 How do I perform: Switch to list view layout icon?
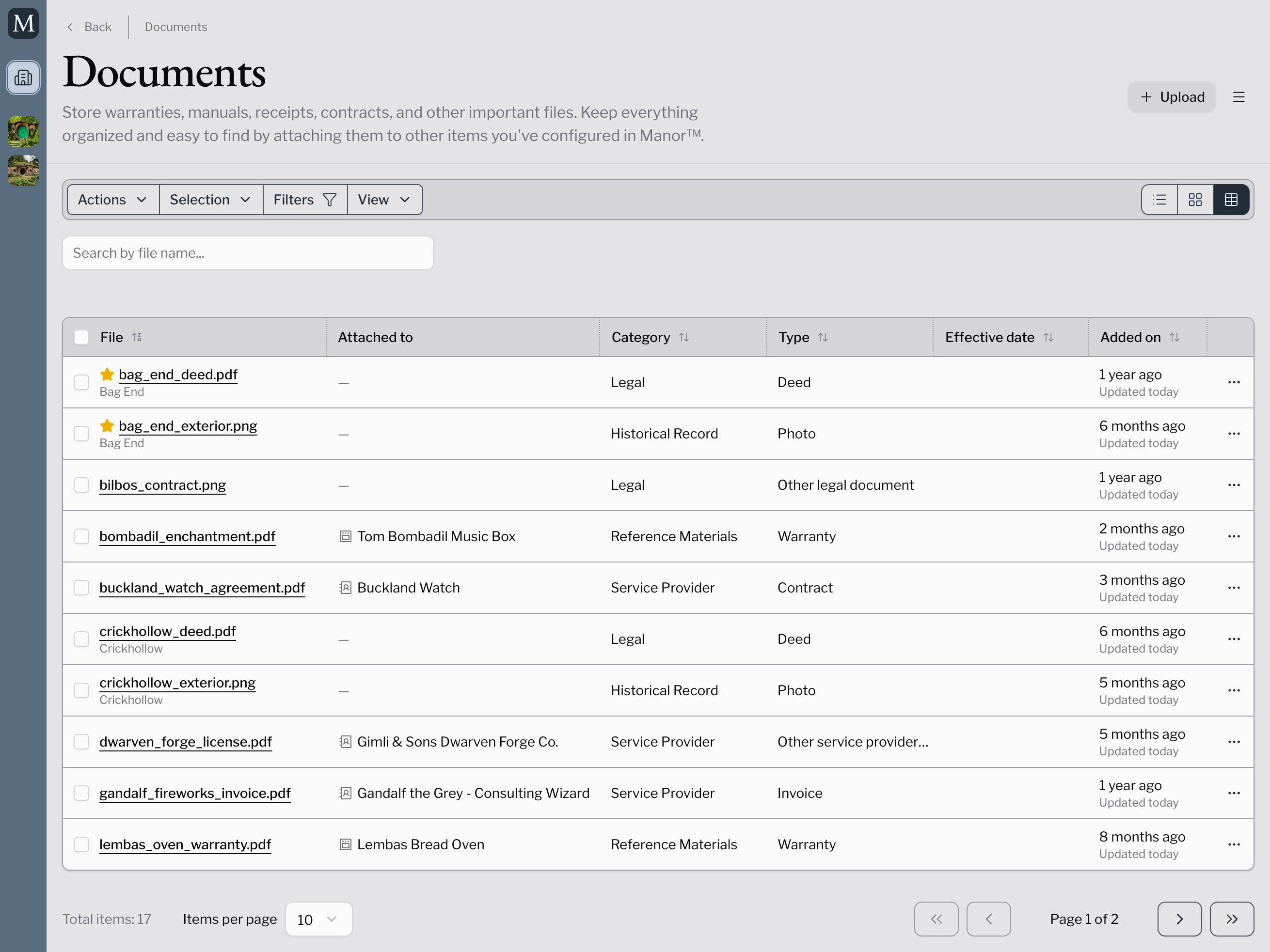[1159, 199]
